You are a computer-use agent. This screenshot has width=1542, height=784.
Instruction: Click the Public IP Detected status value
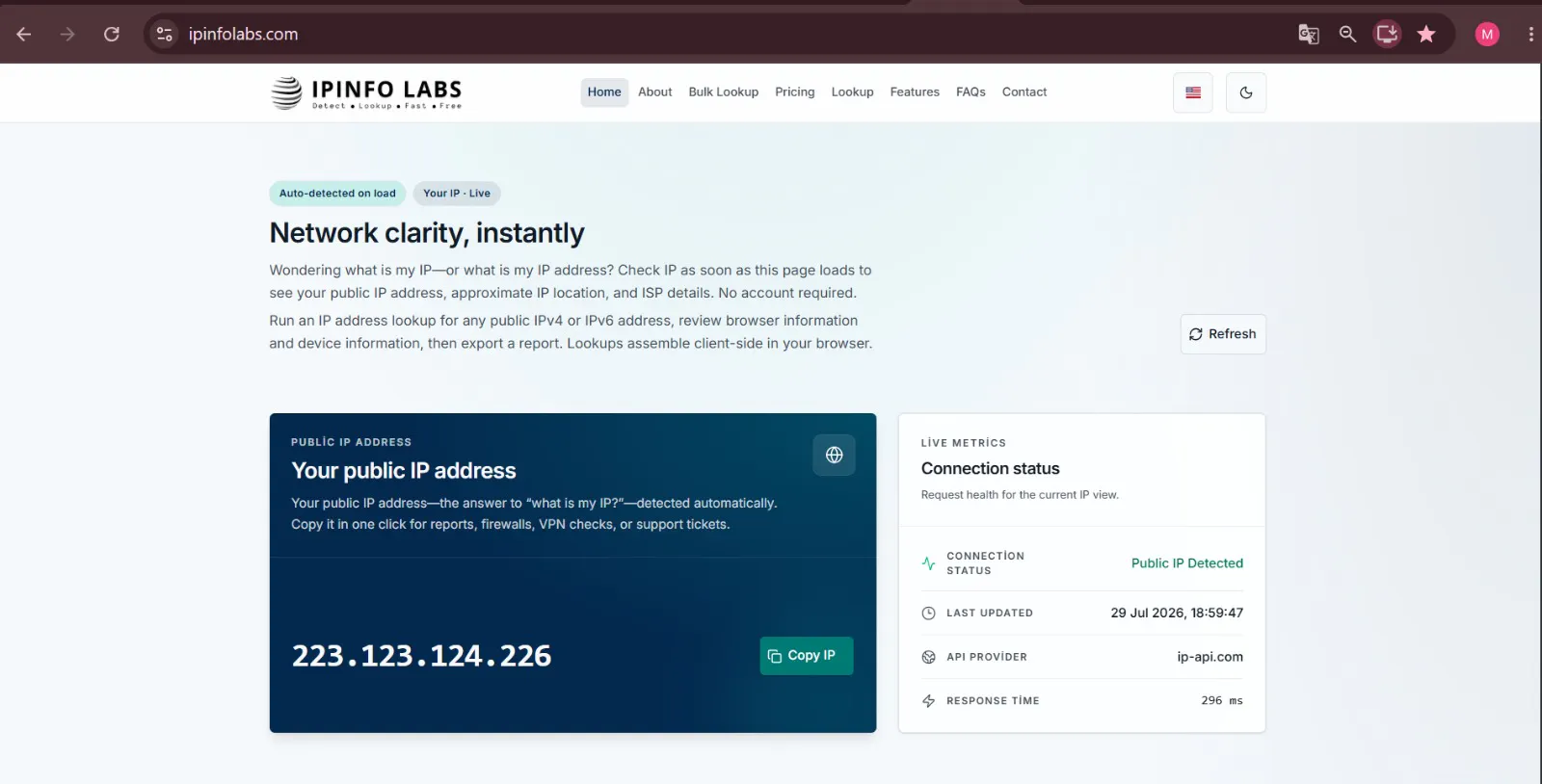[1187, 563]
